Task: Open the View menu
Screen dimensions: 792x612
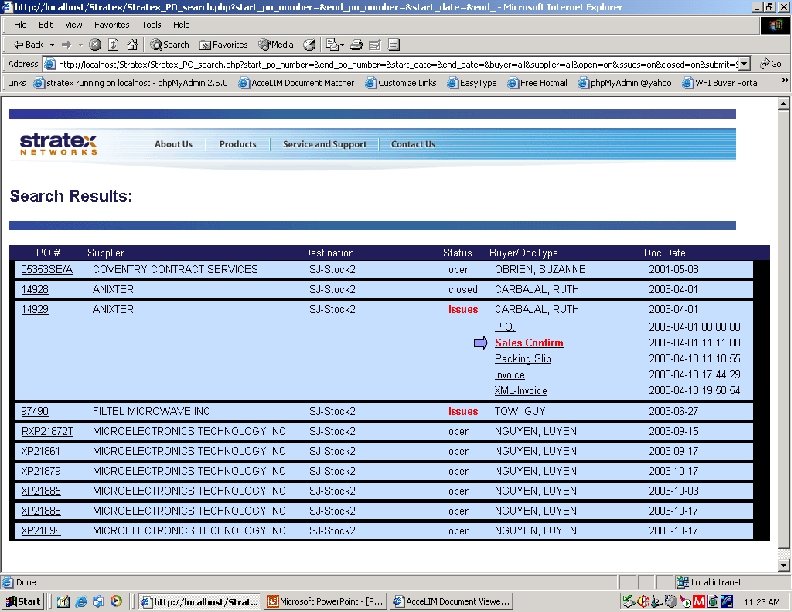Action: click(74, 25)
